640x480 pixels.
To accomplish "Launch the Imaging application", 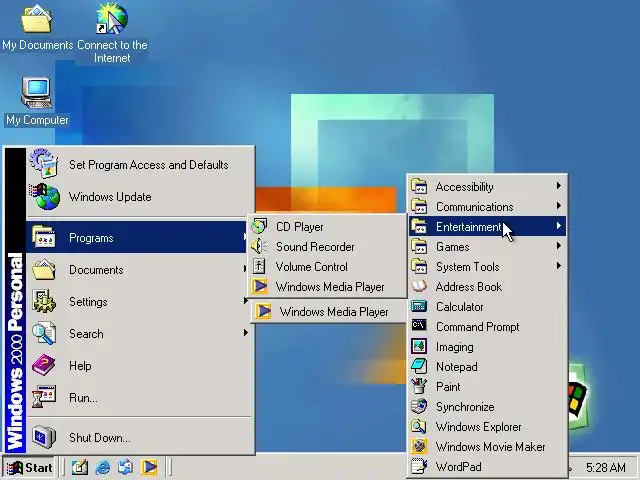I will click(487, 347).
